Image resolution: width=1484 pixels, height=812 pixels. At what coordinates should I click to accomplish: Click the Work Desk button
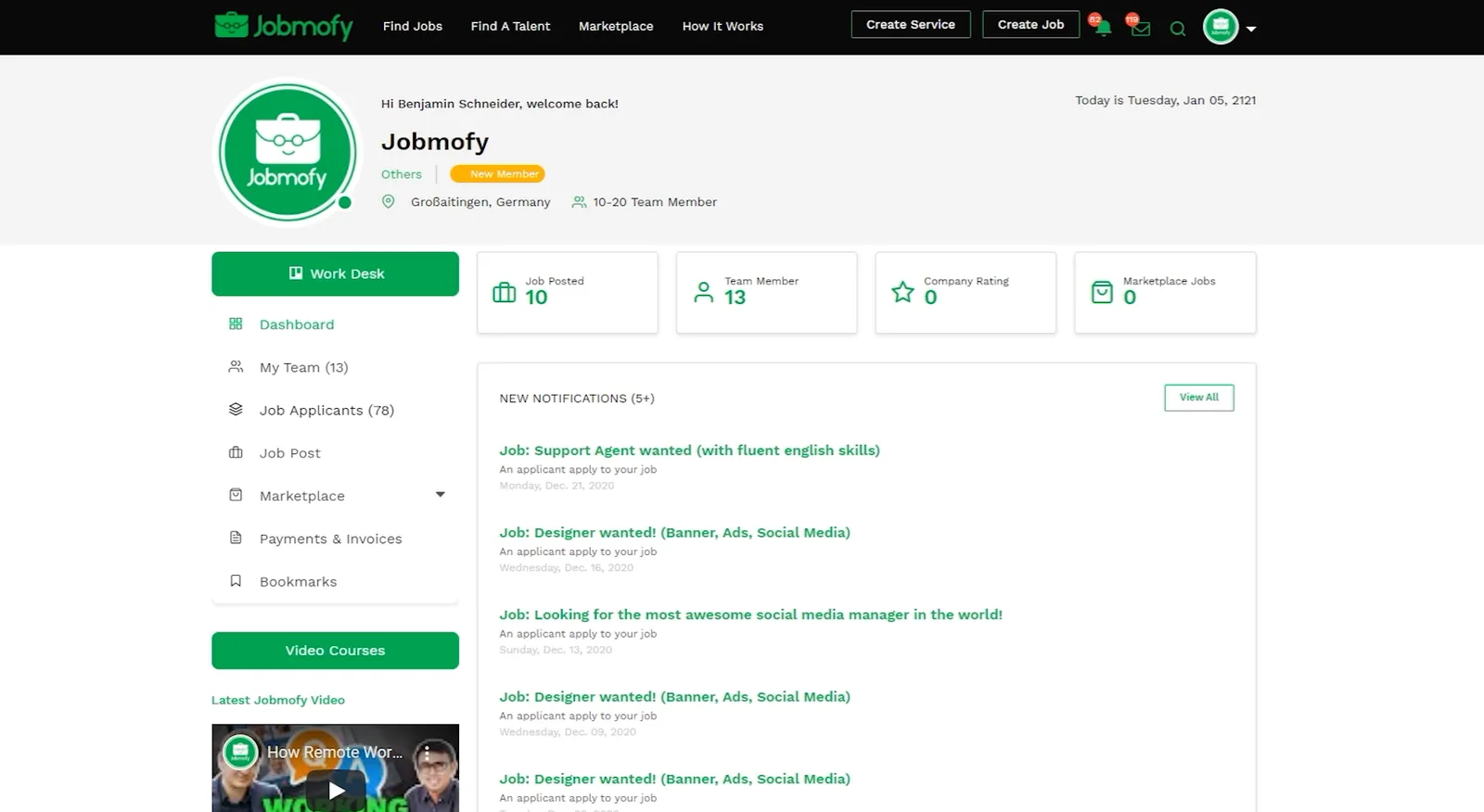[x=335, y=274]
